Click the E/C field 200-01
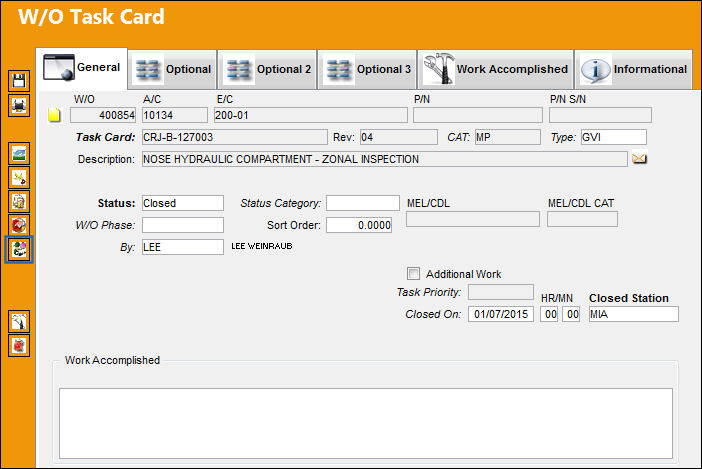 coord(311,115)
